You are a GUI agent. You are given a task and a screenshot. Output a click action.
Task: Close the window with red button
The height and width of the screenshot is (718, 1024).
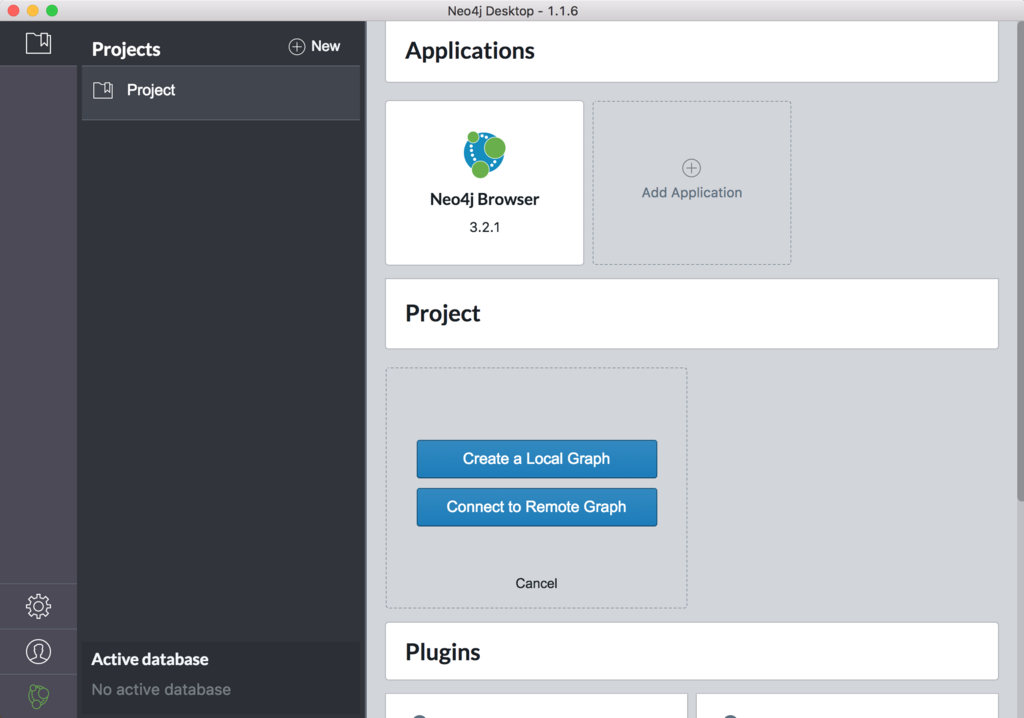(13, 10)
